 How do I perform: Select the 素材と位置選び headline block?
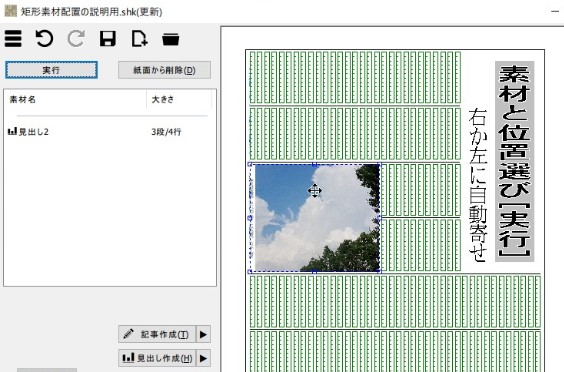point(514,161)
